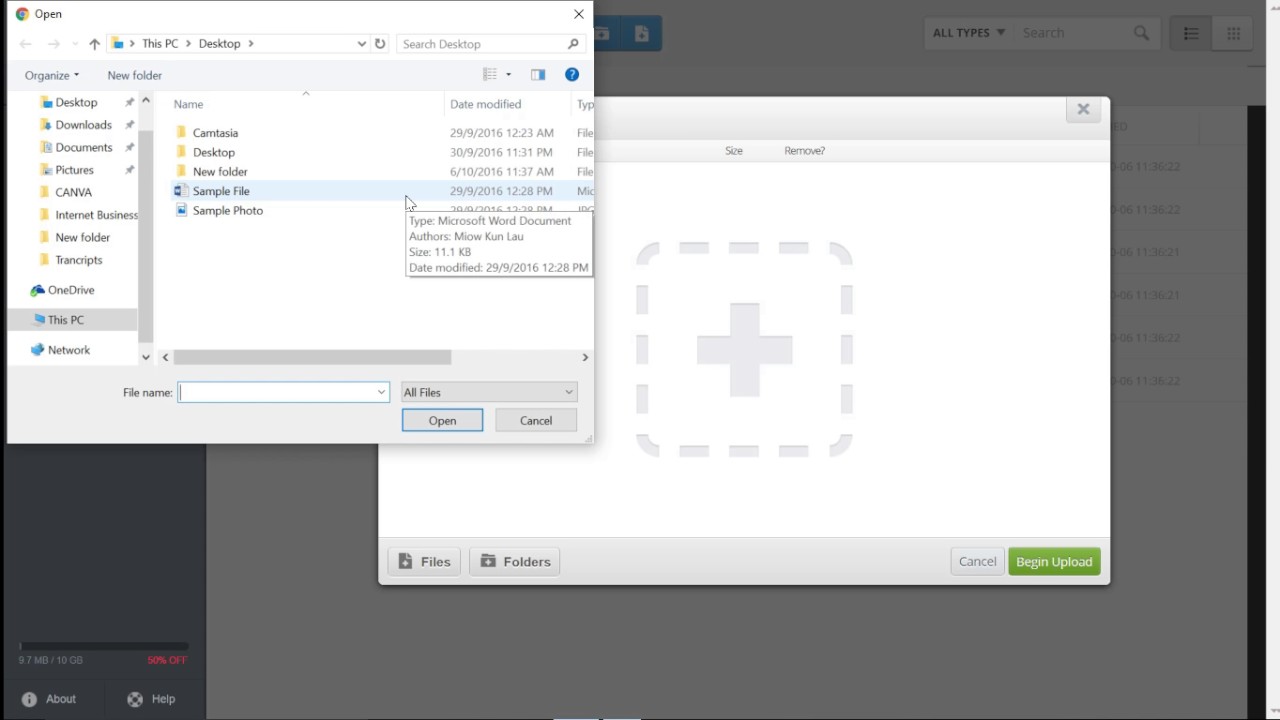
Task: Click the upload file icon in blue toolbar
Action: [642, 34]
